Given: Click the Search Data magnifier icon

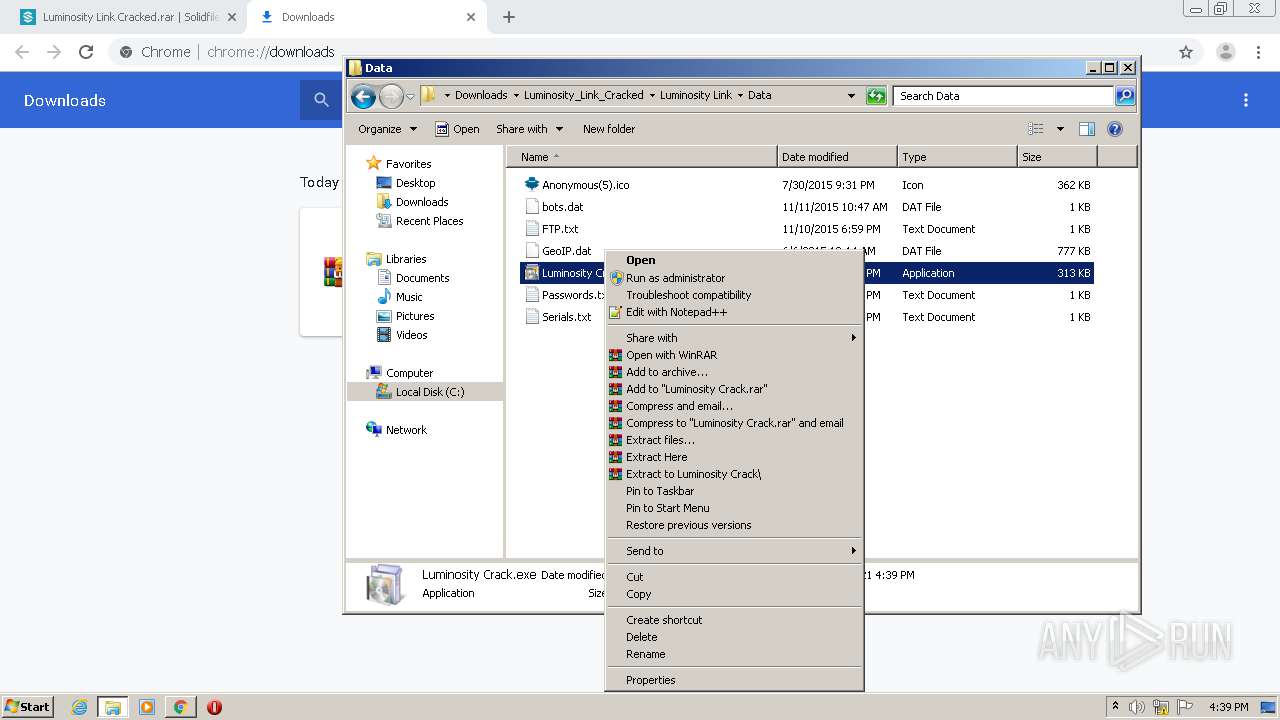Looking at the screenshot, I should 1125,96.
